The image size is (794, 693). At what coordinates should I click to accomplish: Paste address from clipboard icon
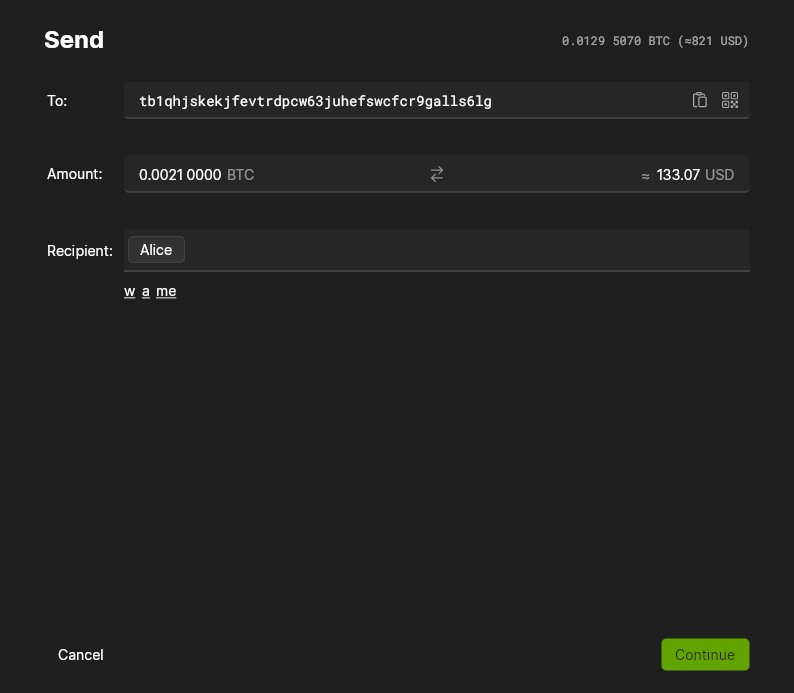coord(699,100)
